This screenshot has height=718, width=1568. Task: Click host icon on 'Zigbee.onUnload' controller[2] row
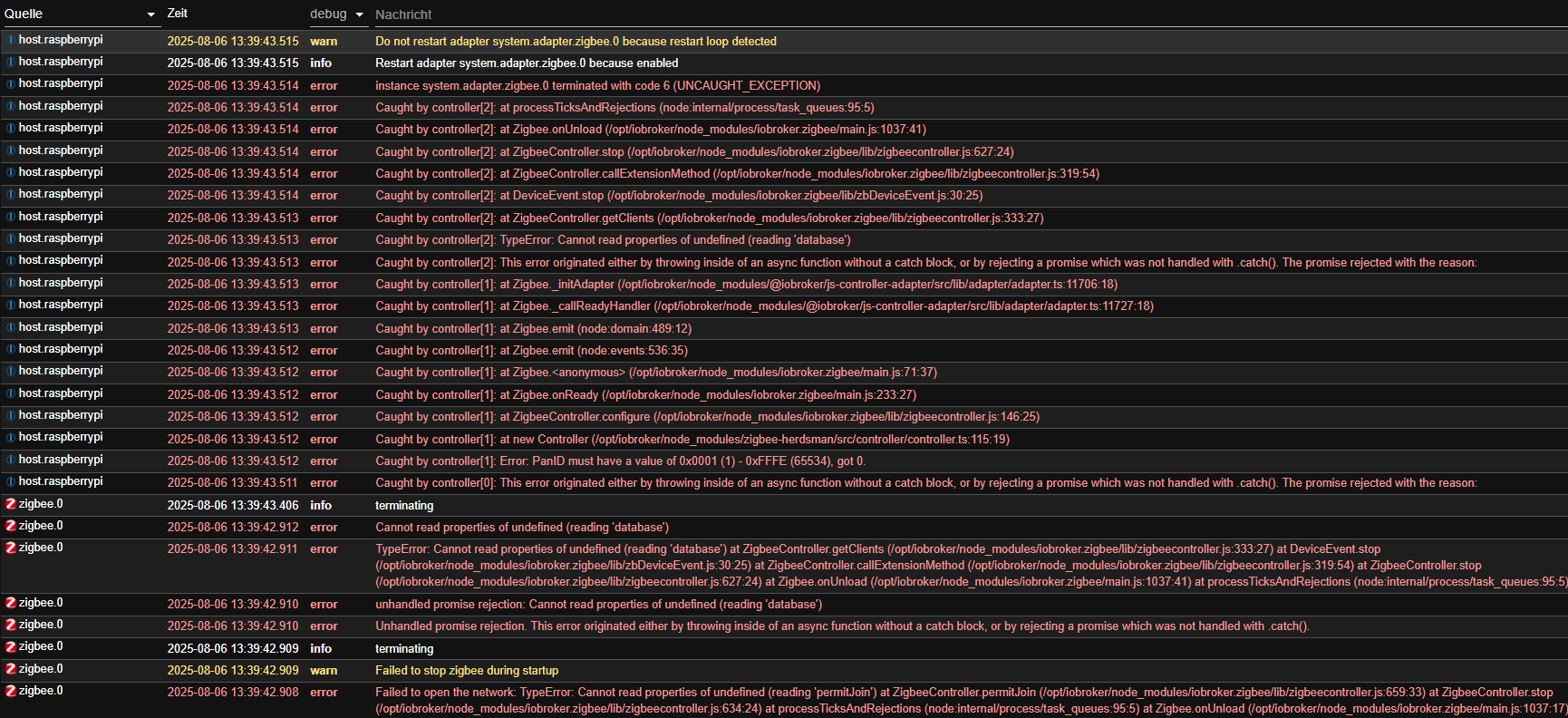point(11,128)
